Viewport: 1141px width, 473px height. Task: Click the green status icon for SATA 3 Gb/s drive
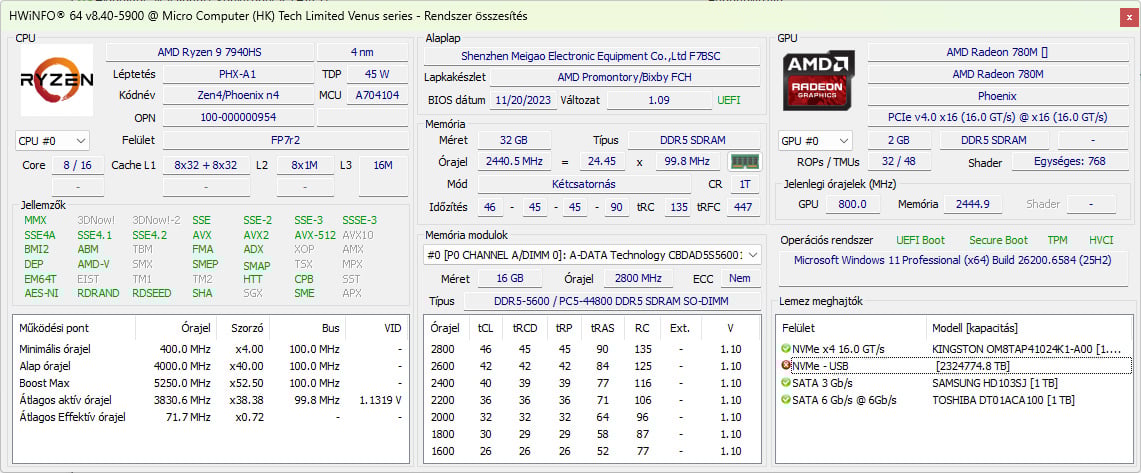pos(786,383)
